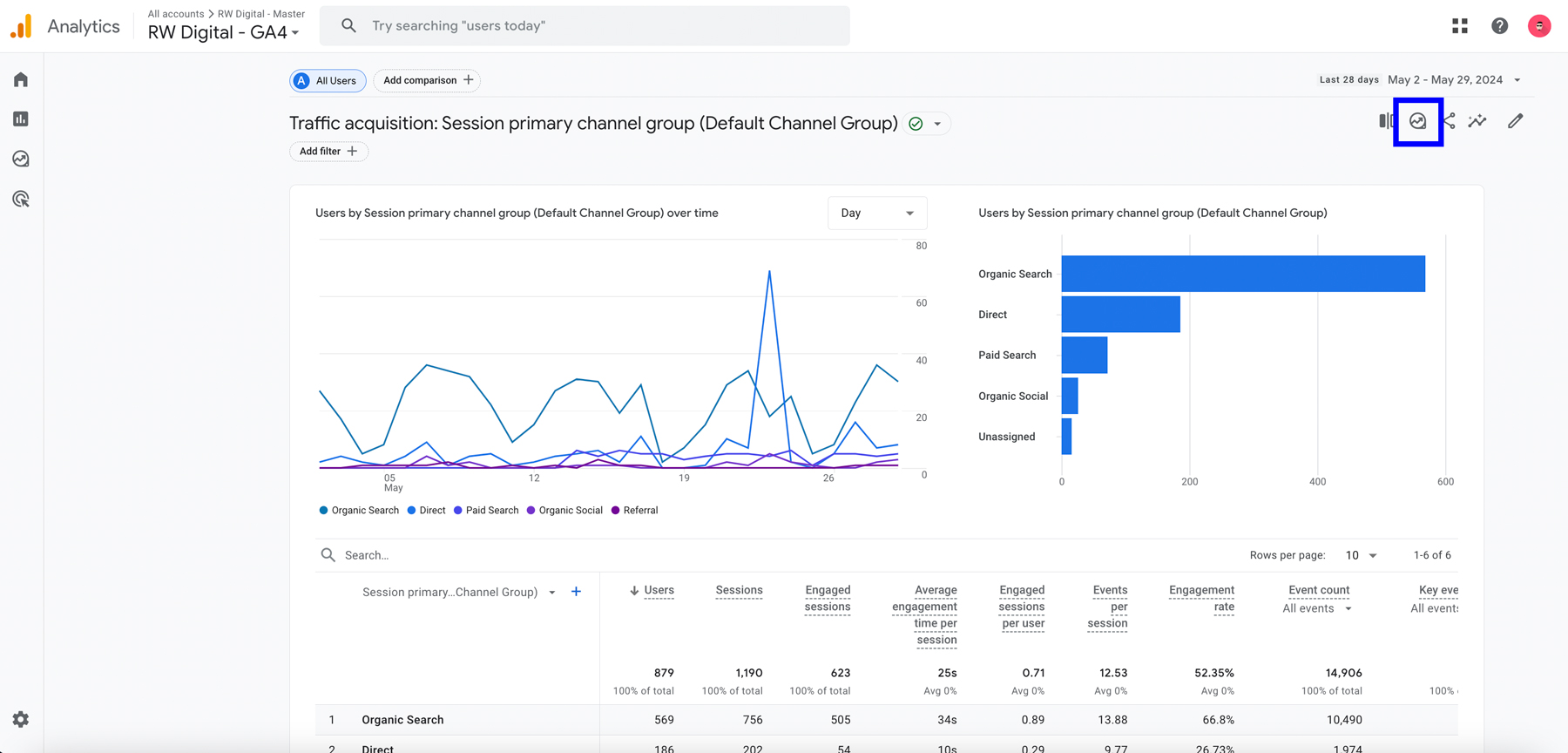Toggle Referral legend series
Image resolution: width=1568 pixels, height=753 pixels.
[x=634, y=511]
